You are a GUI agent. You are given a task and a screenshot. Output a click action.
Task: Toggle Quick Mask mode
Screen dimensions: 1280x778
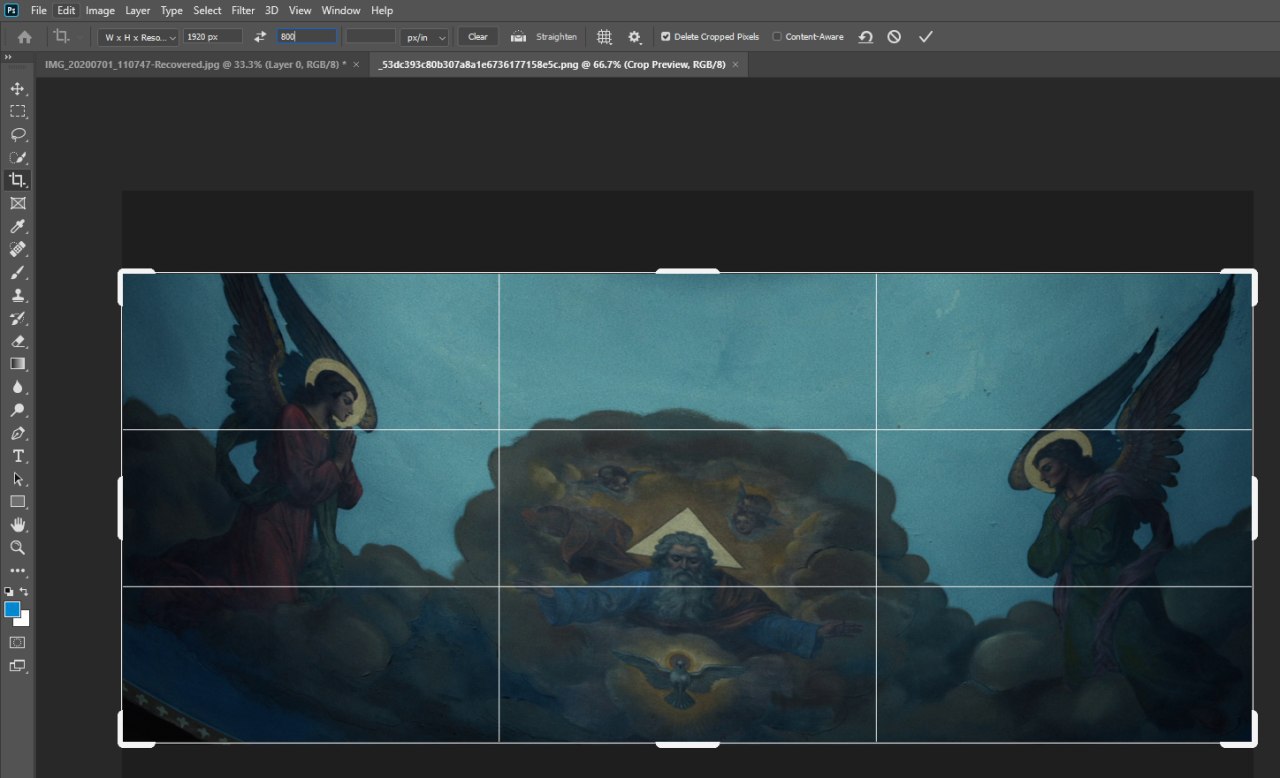pyautogui.click(x=17, y=642)
